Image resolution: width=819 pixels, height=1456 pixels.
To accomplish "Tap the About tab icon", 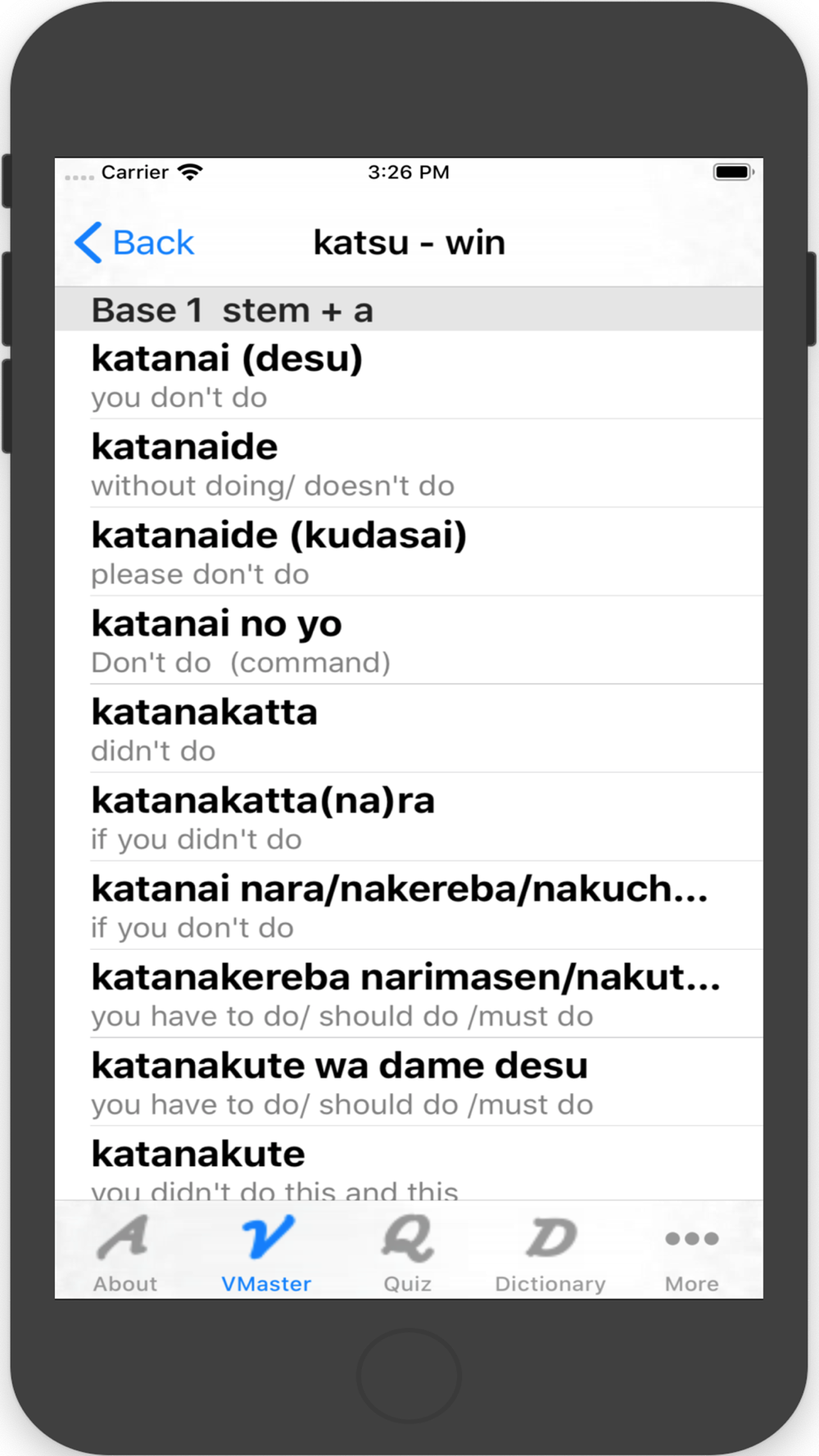I will 124,1237.
